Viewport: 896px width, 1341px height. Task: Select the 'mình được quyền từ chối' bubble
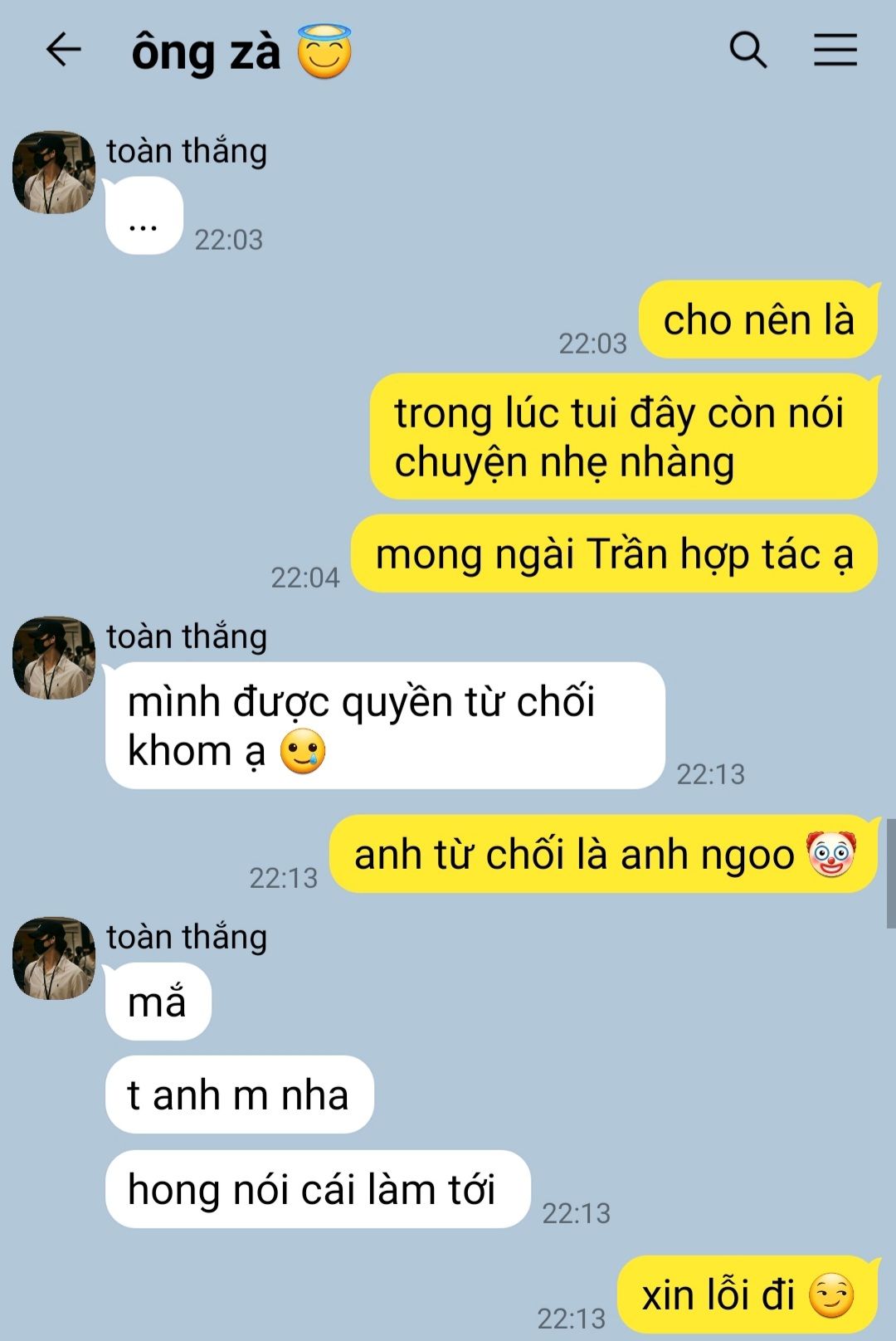(x=386, y=725)
